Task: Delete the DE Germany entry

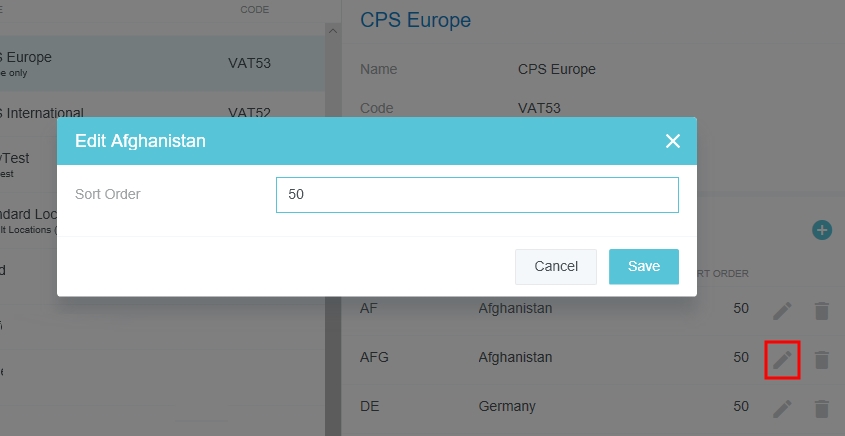Action: 822,408
